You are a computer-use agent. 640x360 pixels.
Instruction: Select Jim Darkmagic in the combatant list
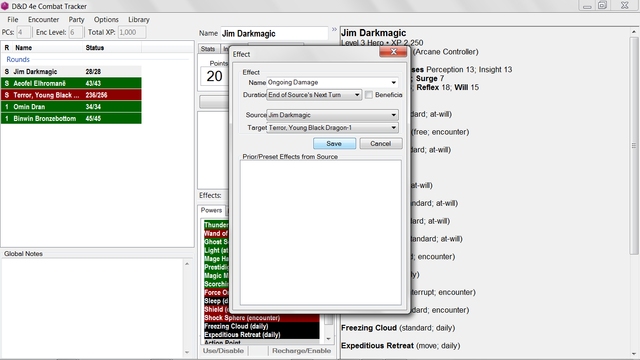tap(71, 71)
